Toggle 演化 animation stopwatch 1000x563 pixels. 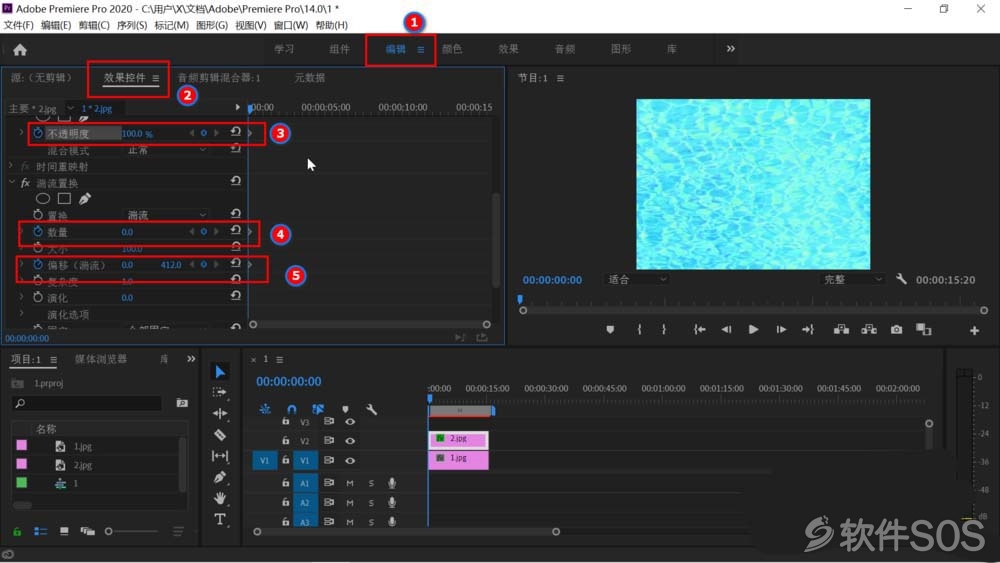38,297
